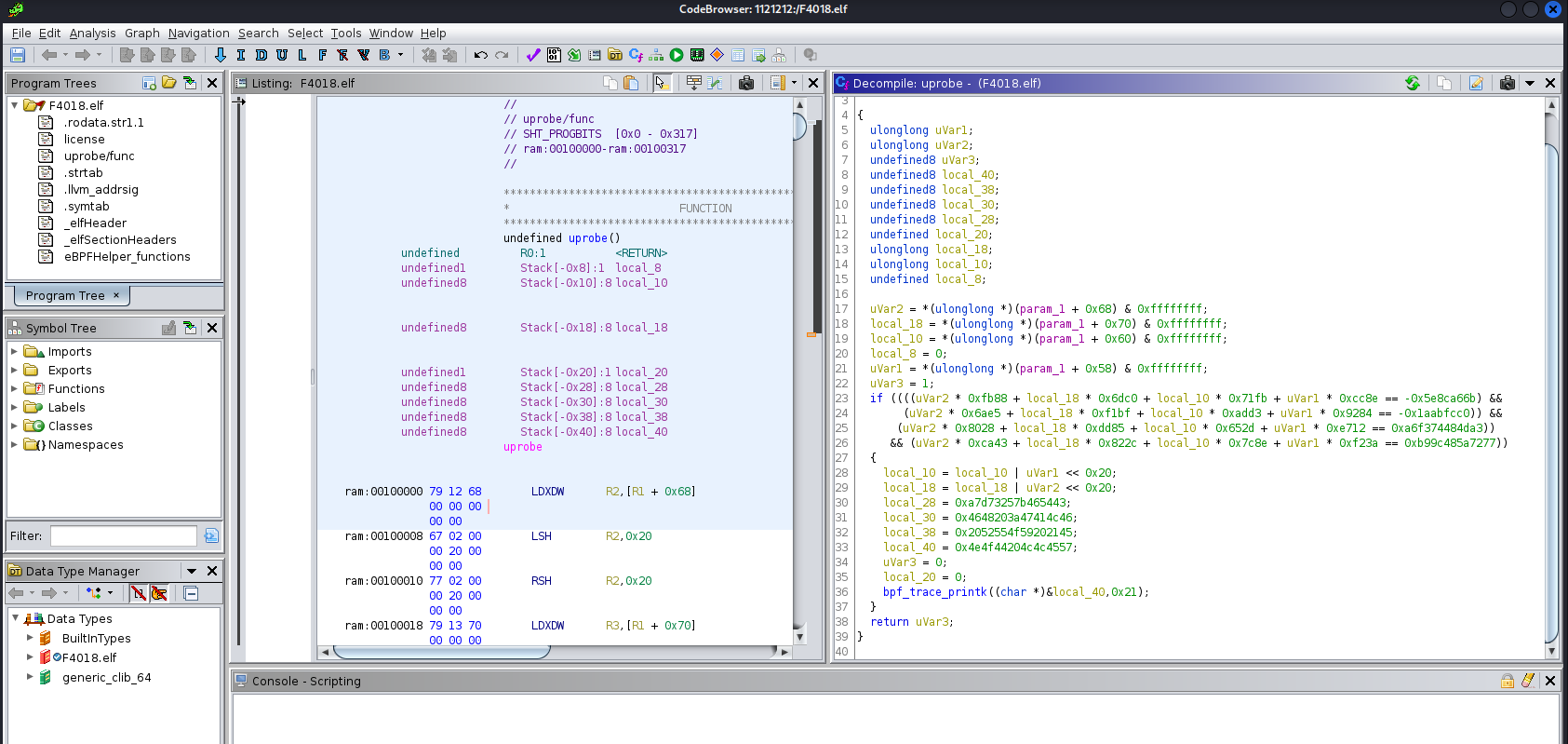Expand the BuiltInTypes archive node
The image size is (1568, 744).
tap(30, 638)
